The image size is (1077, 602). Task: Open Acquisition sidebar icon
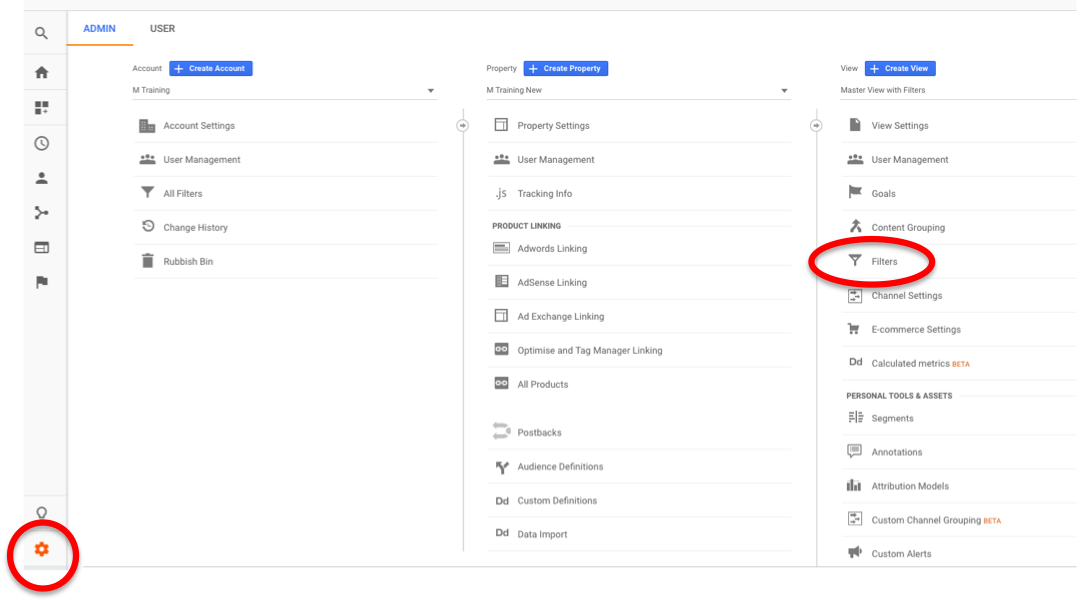point(41,213)
